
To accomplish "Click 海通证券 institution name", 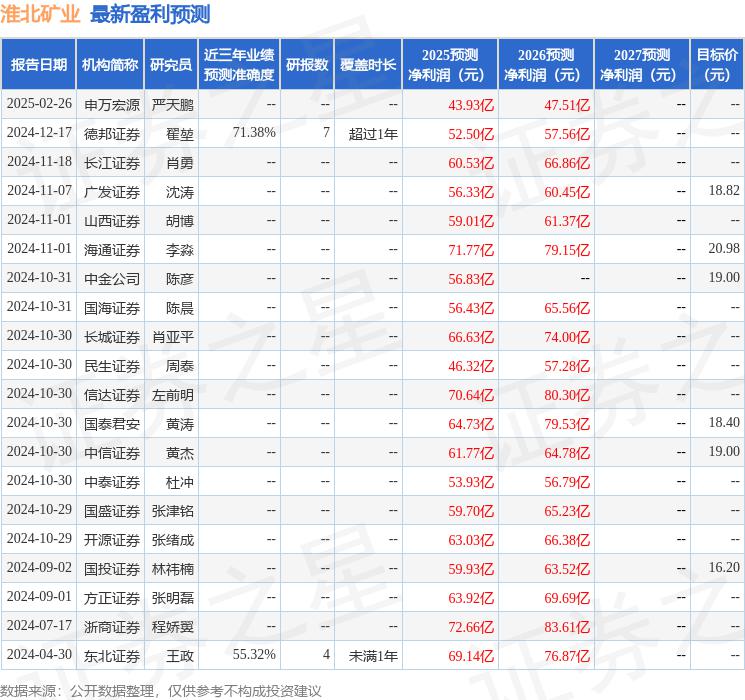I will 112,250.
